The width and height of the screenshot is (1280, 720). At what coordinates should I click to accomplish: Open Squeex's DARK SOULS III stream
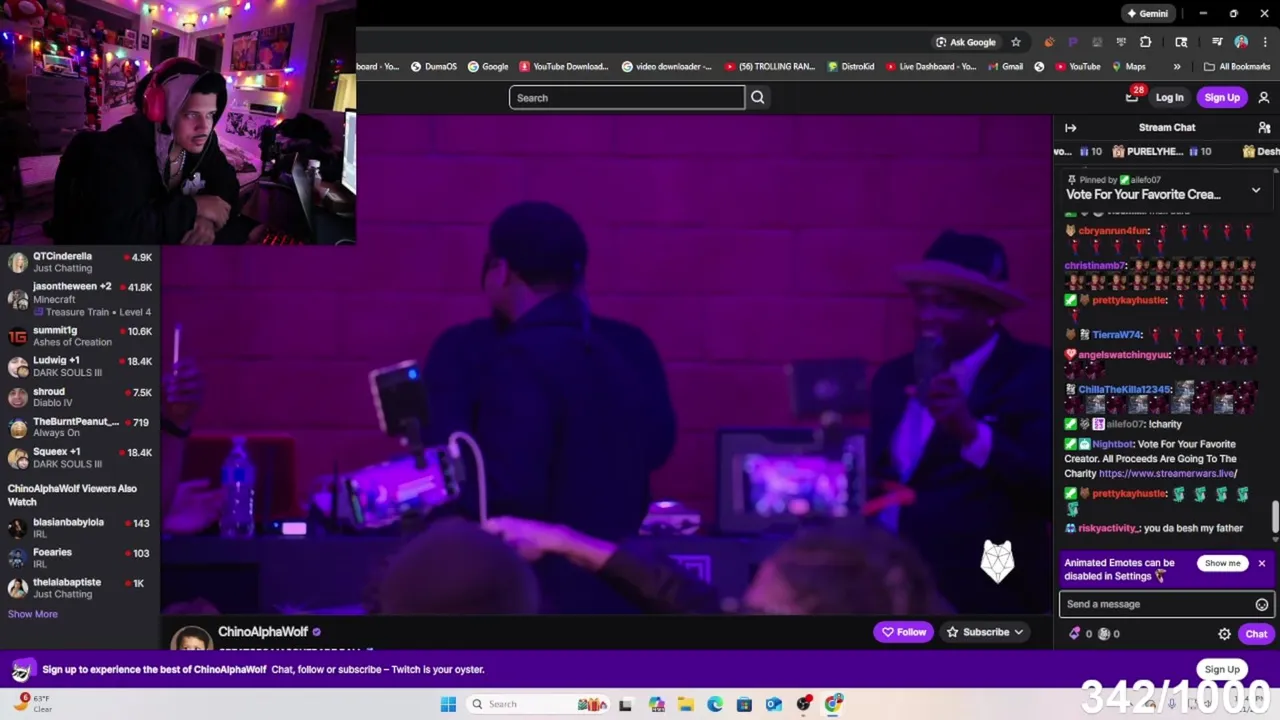pyautogui.click(x=80, y=457)
